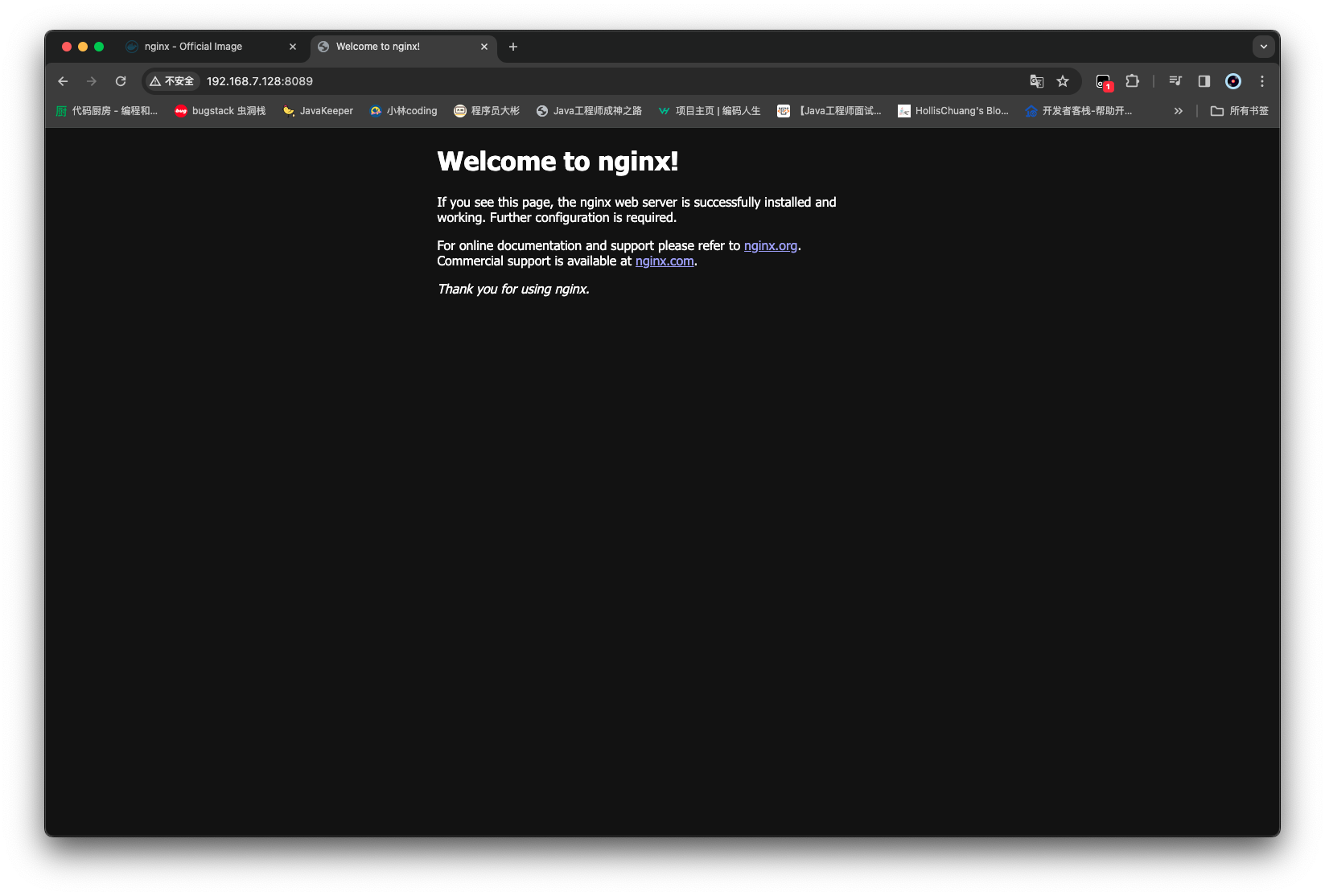The width and height of the screenshot is (1325, 896).
Task: Focus the address bar showing 192.168.7.128:8089
Action: pos(611,81)
